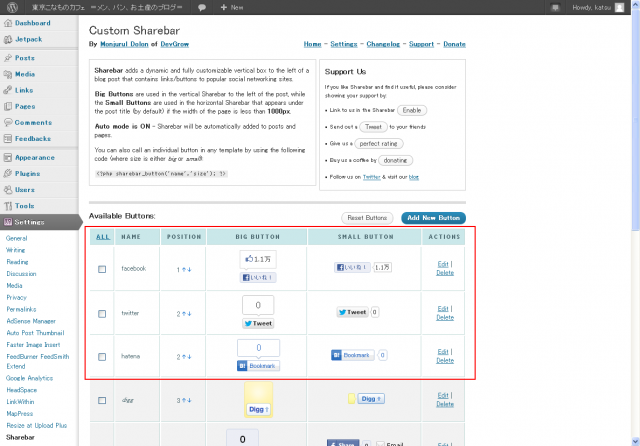Viewport: 640px width, 446px height.
Task: Open Writing settings submenu
Action: coord(16,250)
